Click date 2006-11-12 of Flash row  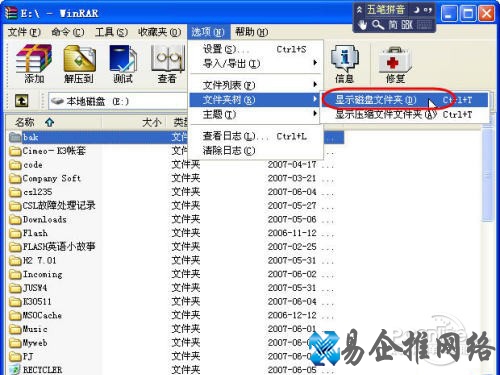click(292, 233)
